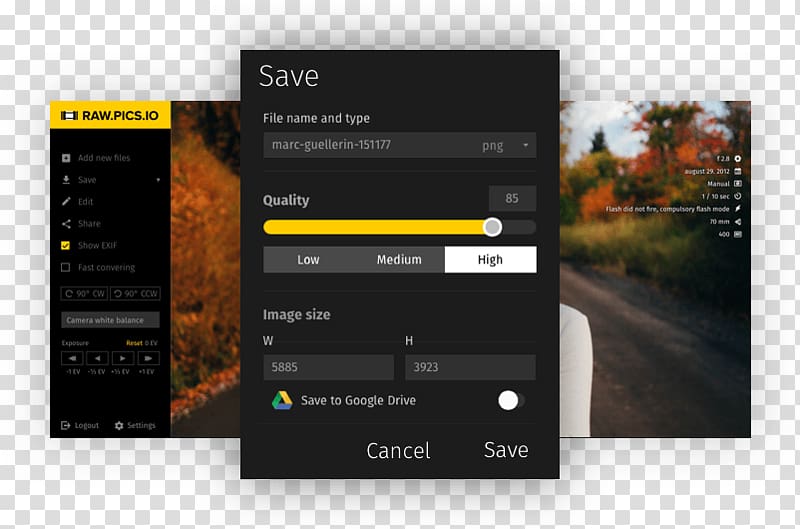Open the Camera white balance dropdown

(x=110, y=320)
